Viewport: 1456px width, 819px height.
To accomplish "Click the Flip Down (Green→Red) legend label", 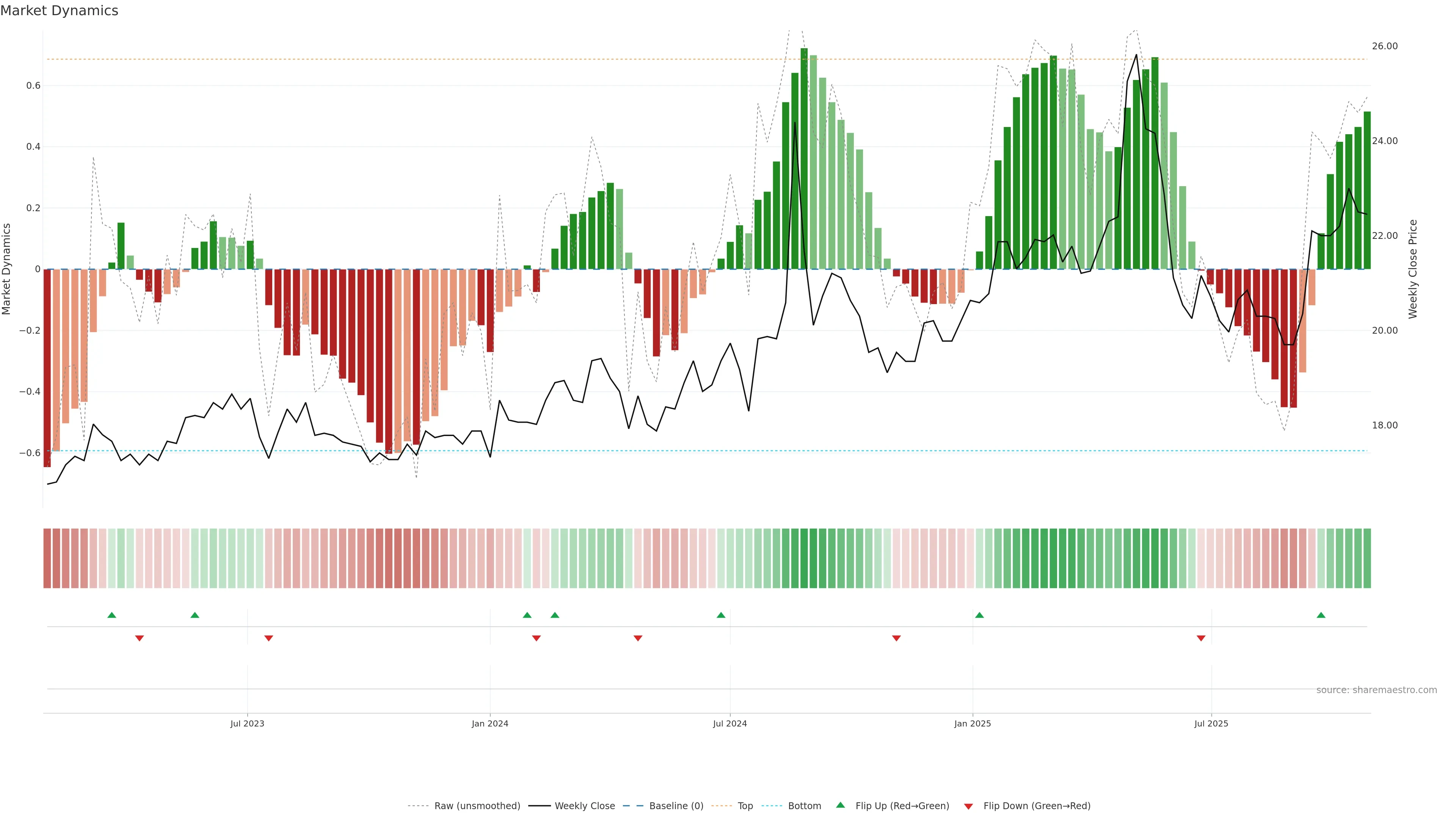I will [x=1037, y=806].
